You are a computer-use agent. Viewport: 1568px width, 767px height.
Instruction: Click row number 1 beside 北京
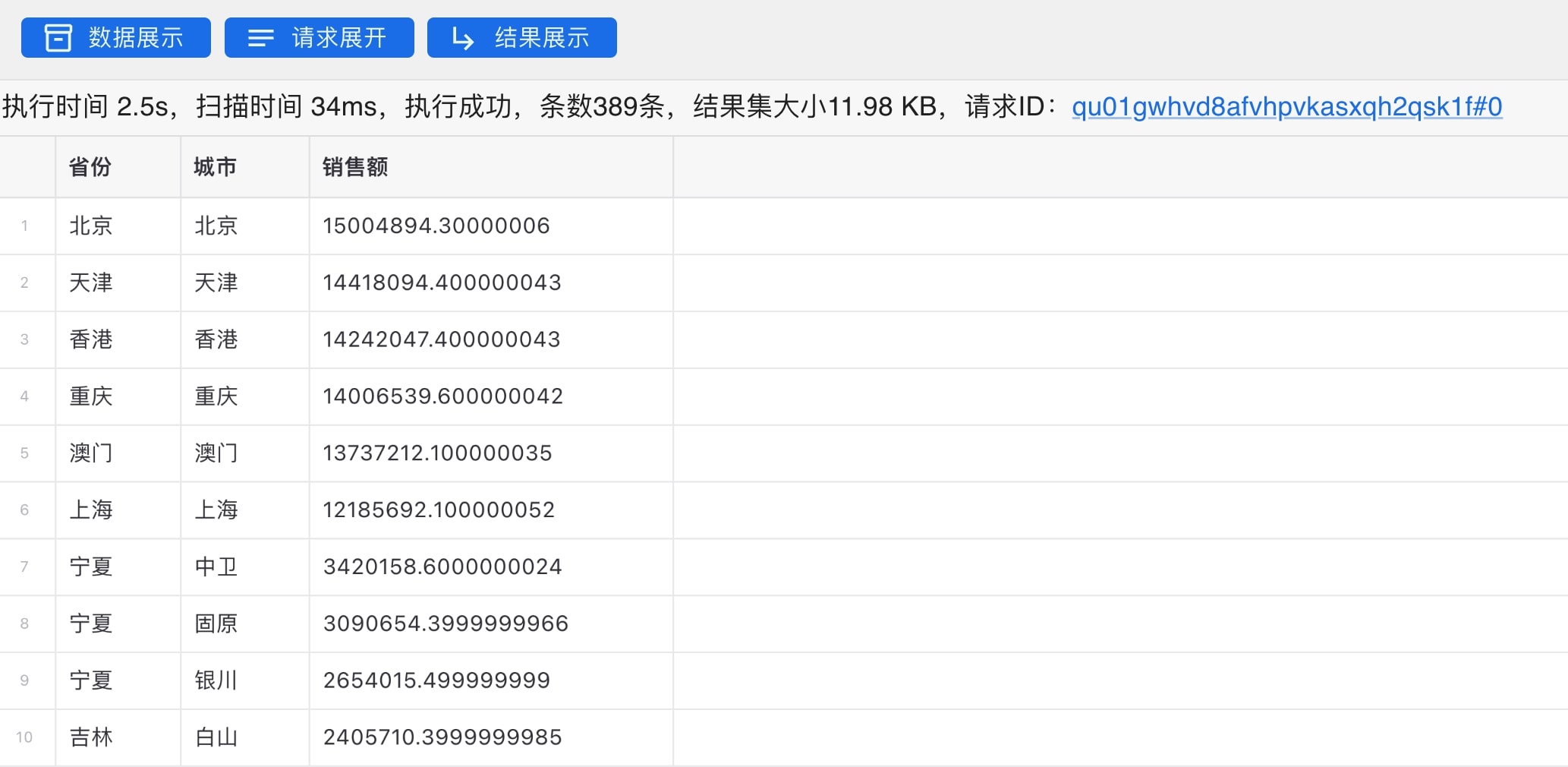click(x=26, y=226)
